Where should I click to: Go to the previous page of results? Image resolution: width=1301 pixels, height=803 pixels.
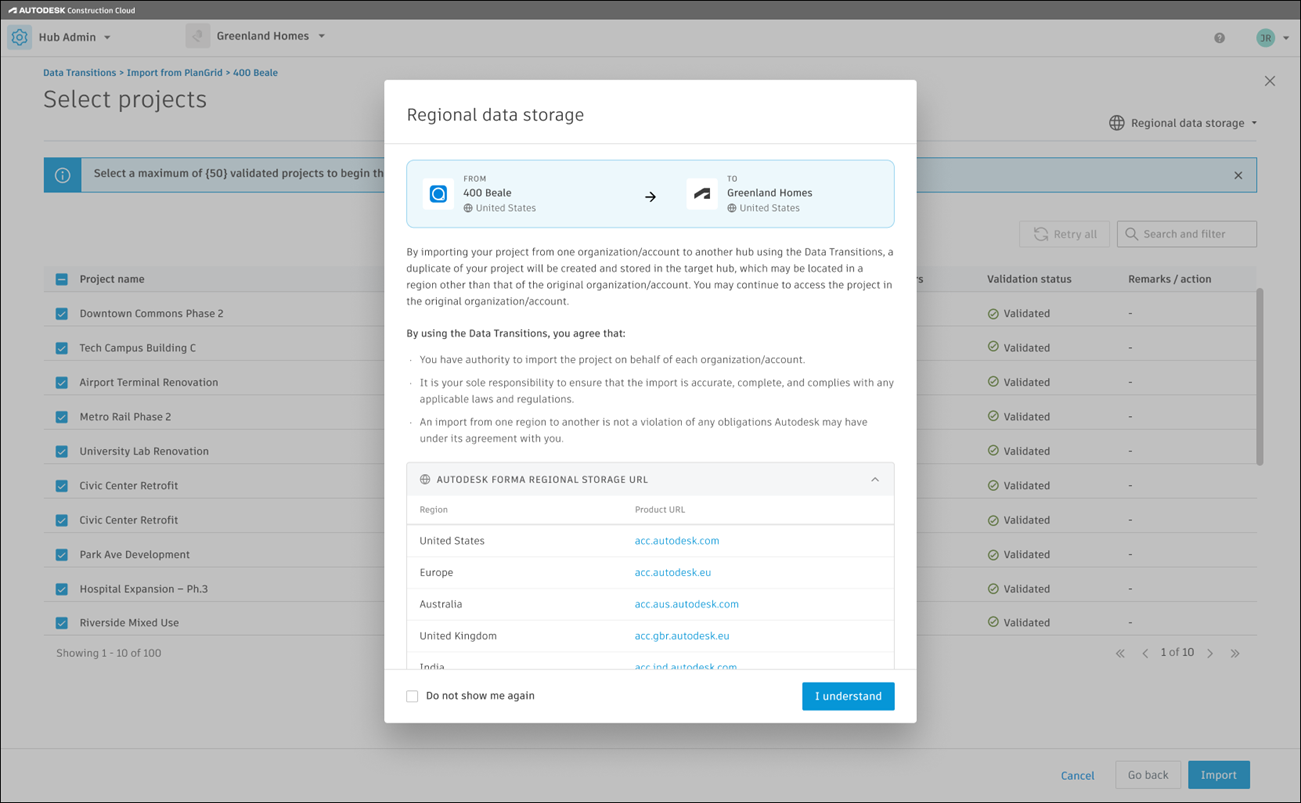point(1145,653)
